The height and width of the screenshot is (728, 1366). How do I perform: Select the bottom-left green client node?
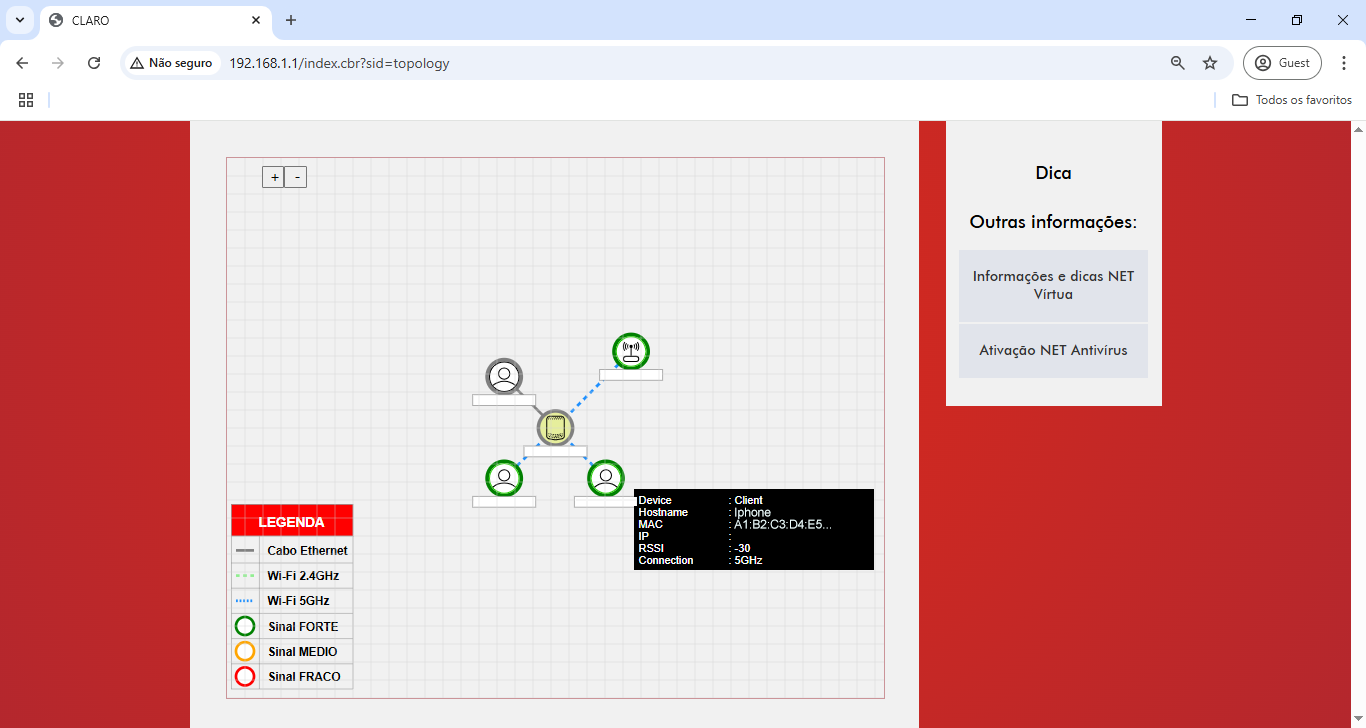point(504,478)
